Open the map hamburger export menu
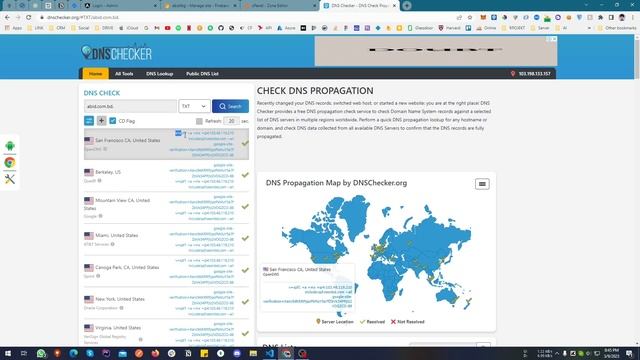Viewport: 640px width, 360px height. (x=482, y=184)
